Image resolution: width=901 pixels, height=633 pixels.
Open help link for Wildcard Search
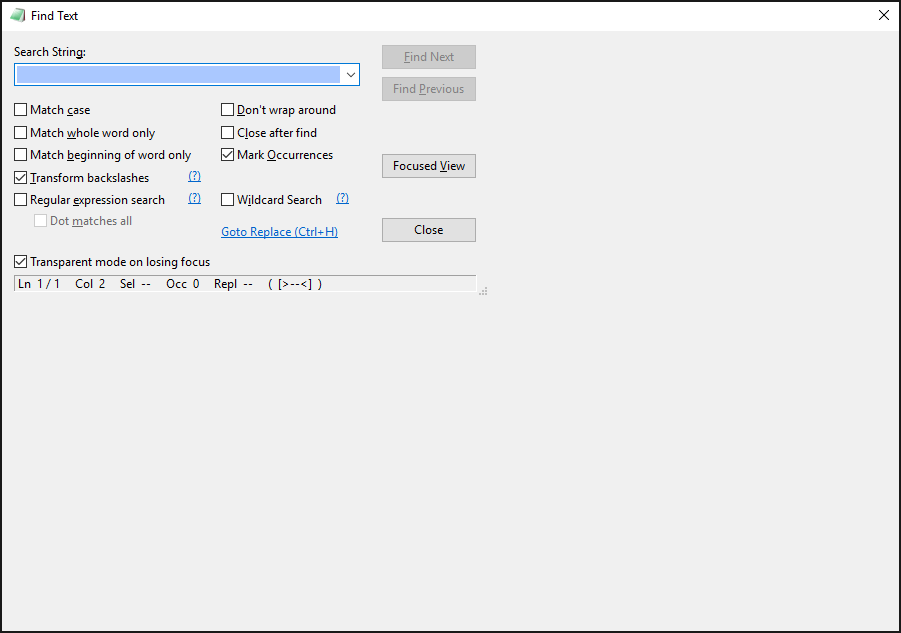pyautogui.click(x=342, y=198)
